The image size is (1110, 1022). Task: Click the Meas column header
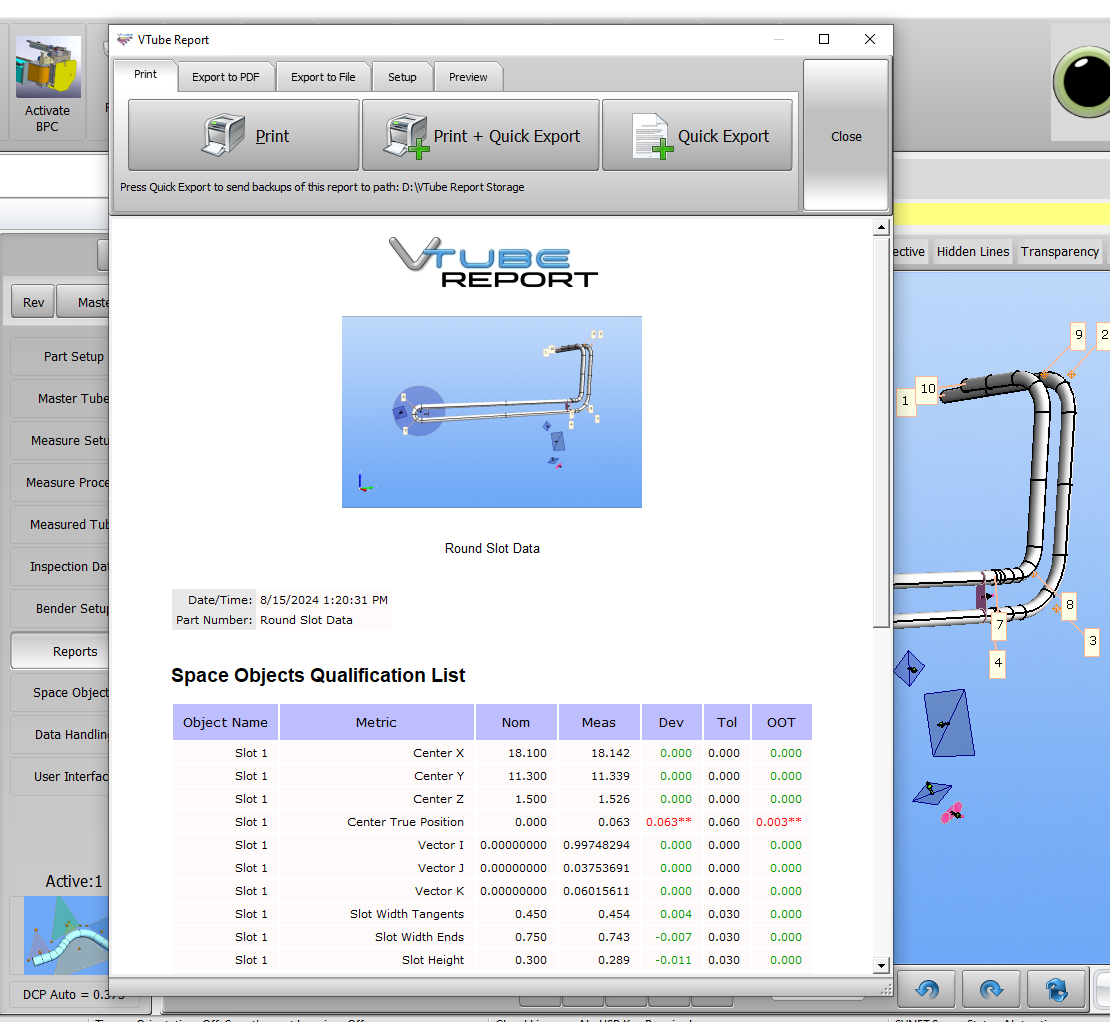[599, 723]
